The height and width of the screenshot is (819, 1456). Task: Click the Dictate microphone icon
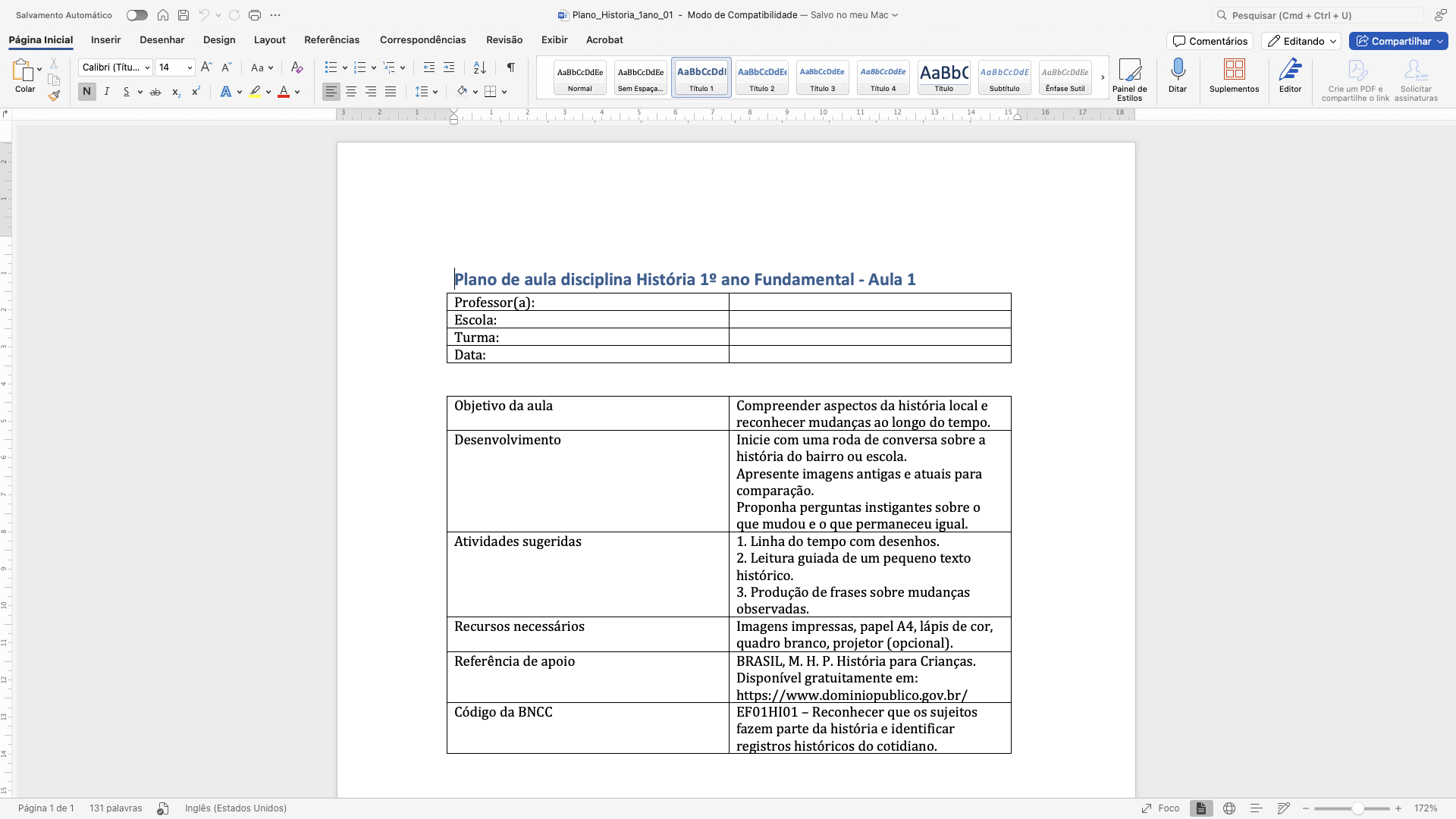(1177, 70)
